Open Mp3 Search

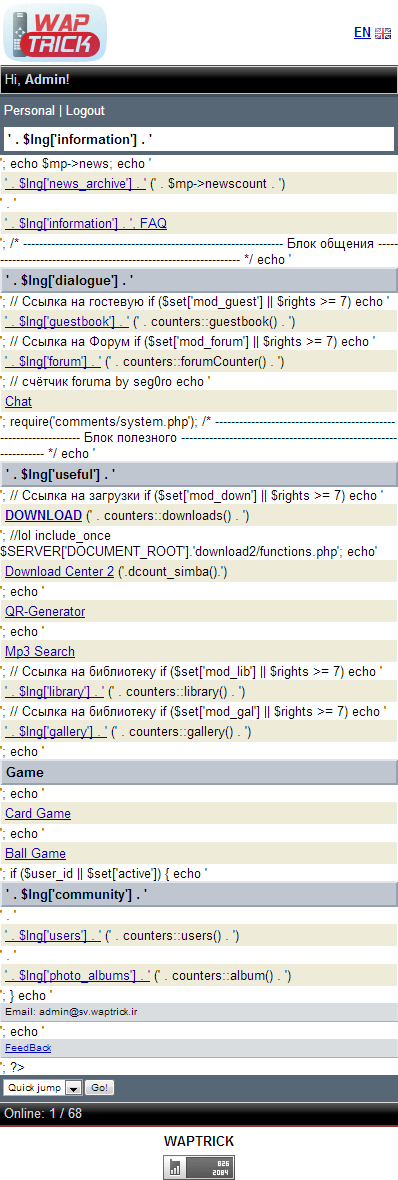pyautogui.click(x=40, y=651)
